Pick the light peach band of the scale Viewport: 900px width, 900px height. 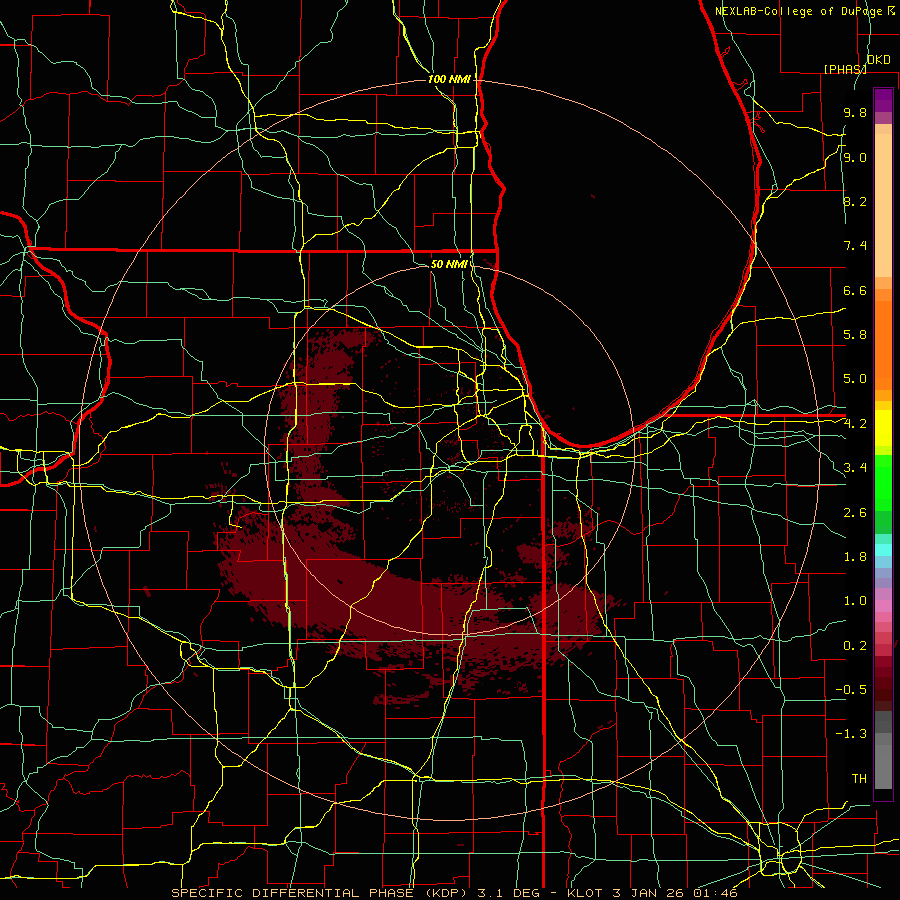883,205
